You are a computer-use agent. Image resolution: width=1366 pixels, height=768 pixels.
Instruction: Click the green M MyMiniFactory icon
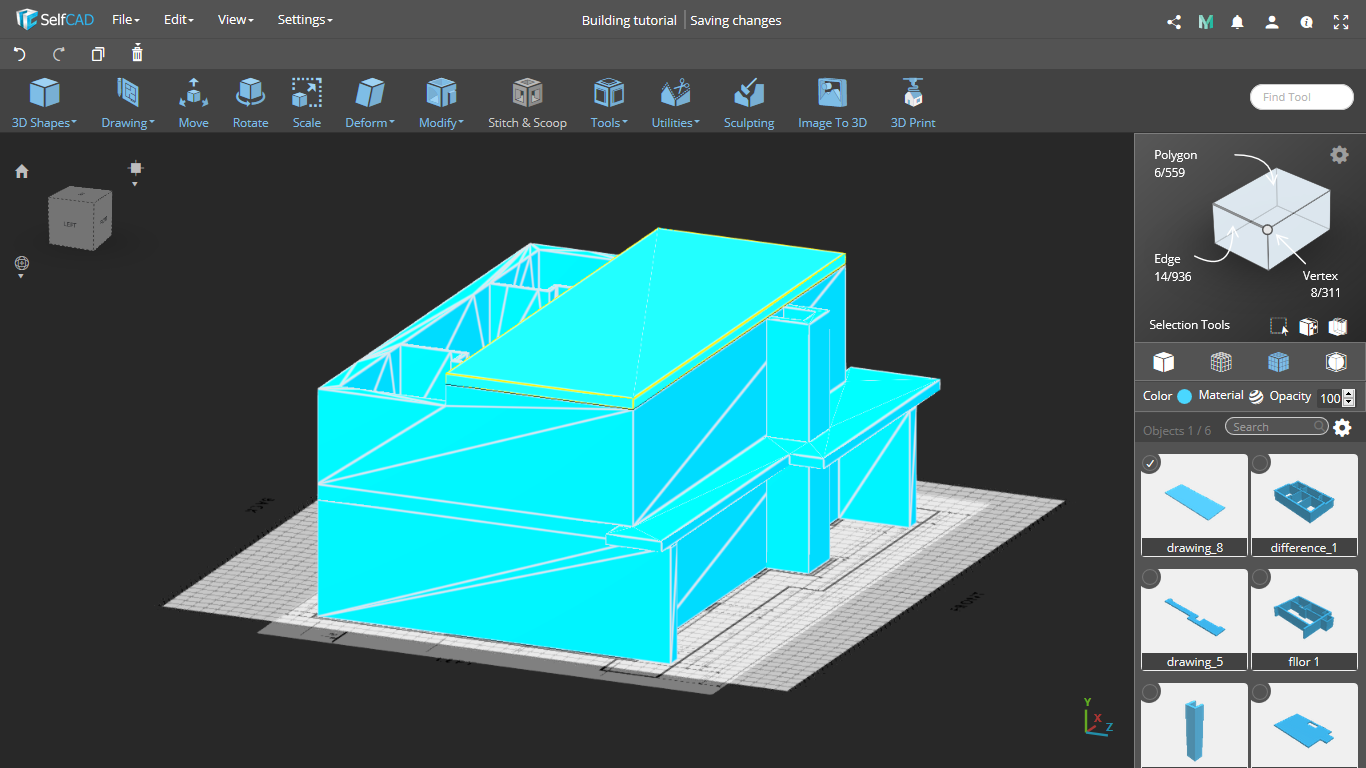pos(1206,21)
